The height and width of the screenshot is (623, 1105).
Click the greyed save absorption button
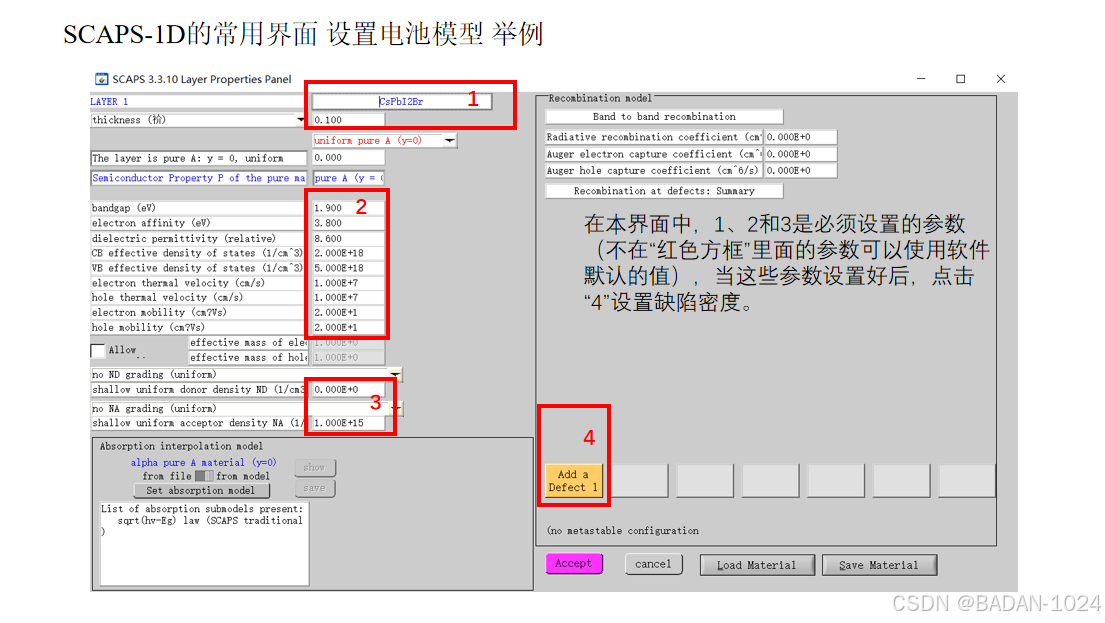[x=314, y=488]
